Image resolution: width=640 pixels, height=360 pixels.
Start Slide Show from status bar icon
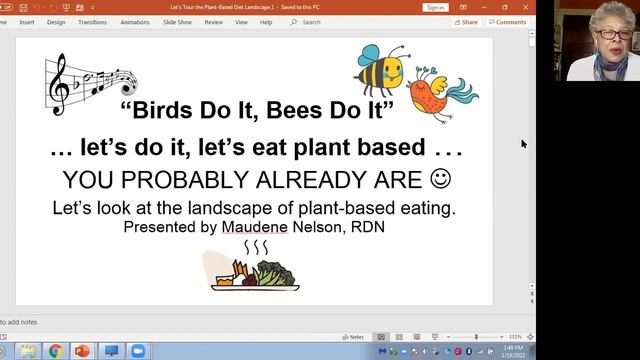(435, 337)
